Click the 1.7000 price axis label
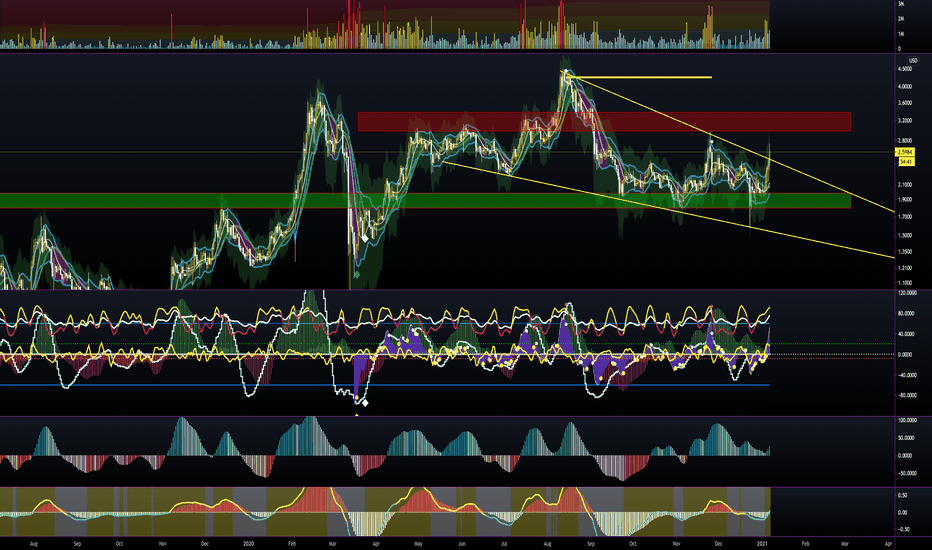Viewport: 932px width, 550px height. tap(905, 217)
